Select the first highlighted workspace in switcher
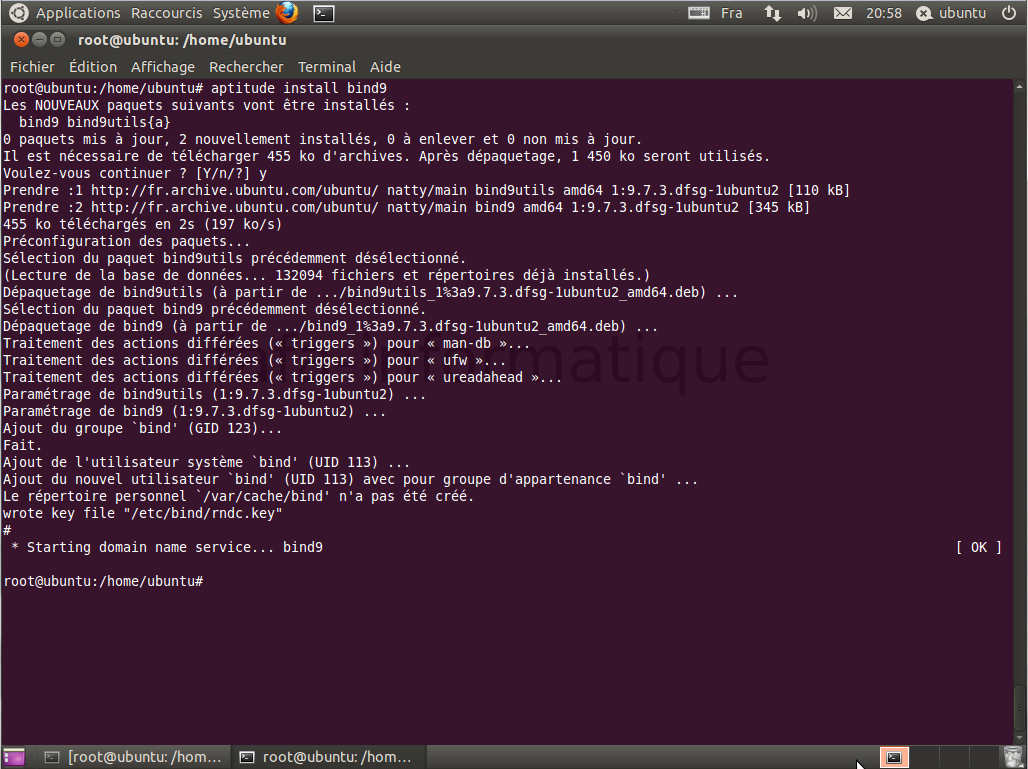The image size is (1028, 769). point(894,757)
